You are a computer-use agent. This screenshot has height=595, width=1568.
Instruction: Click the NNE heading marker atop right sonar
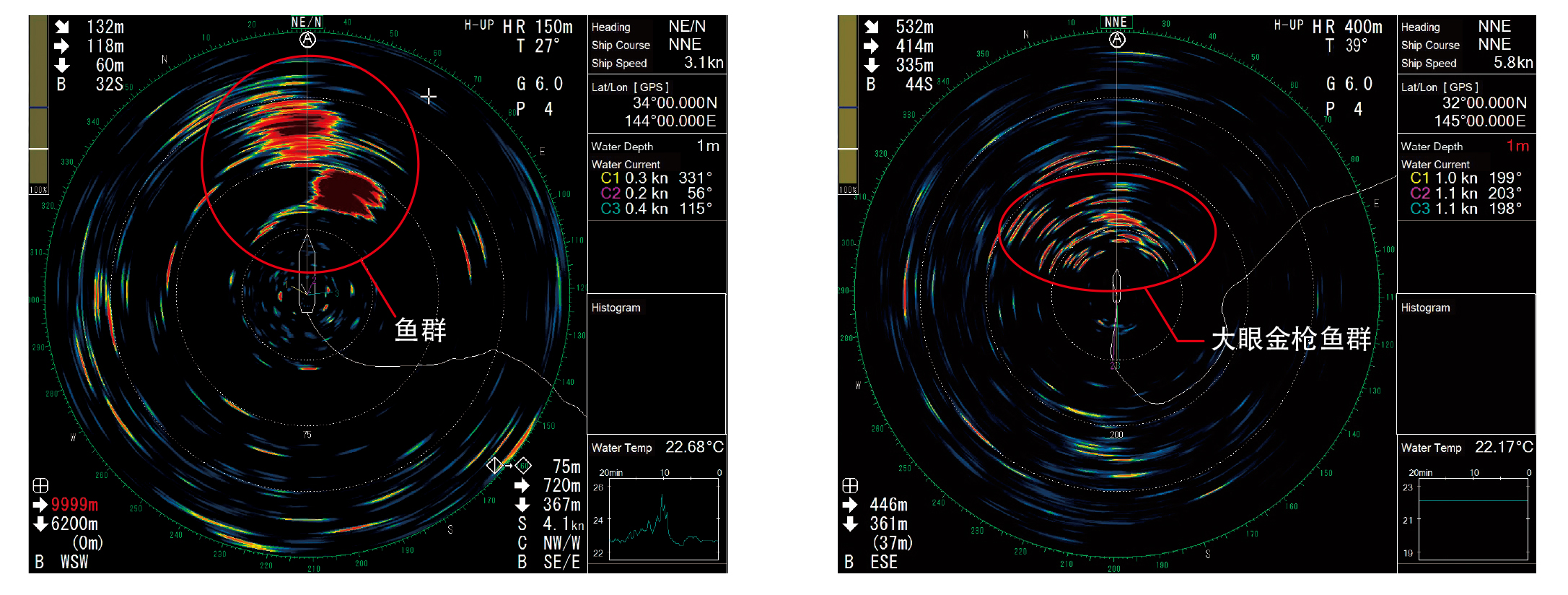(1116, 22)
